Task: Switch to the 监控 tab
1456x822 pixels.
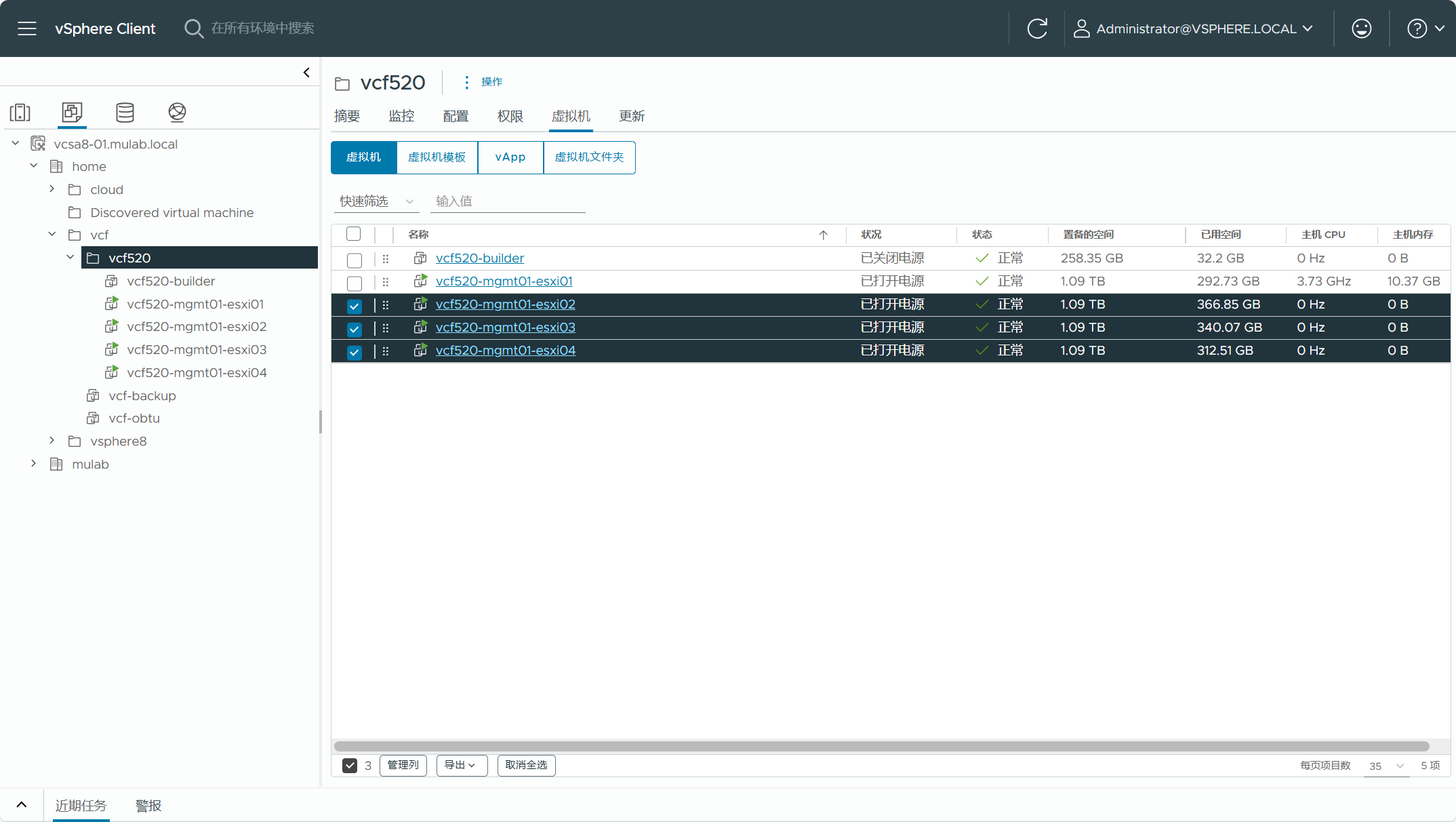Action: (x=401, y=116)
